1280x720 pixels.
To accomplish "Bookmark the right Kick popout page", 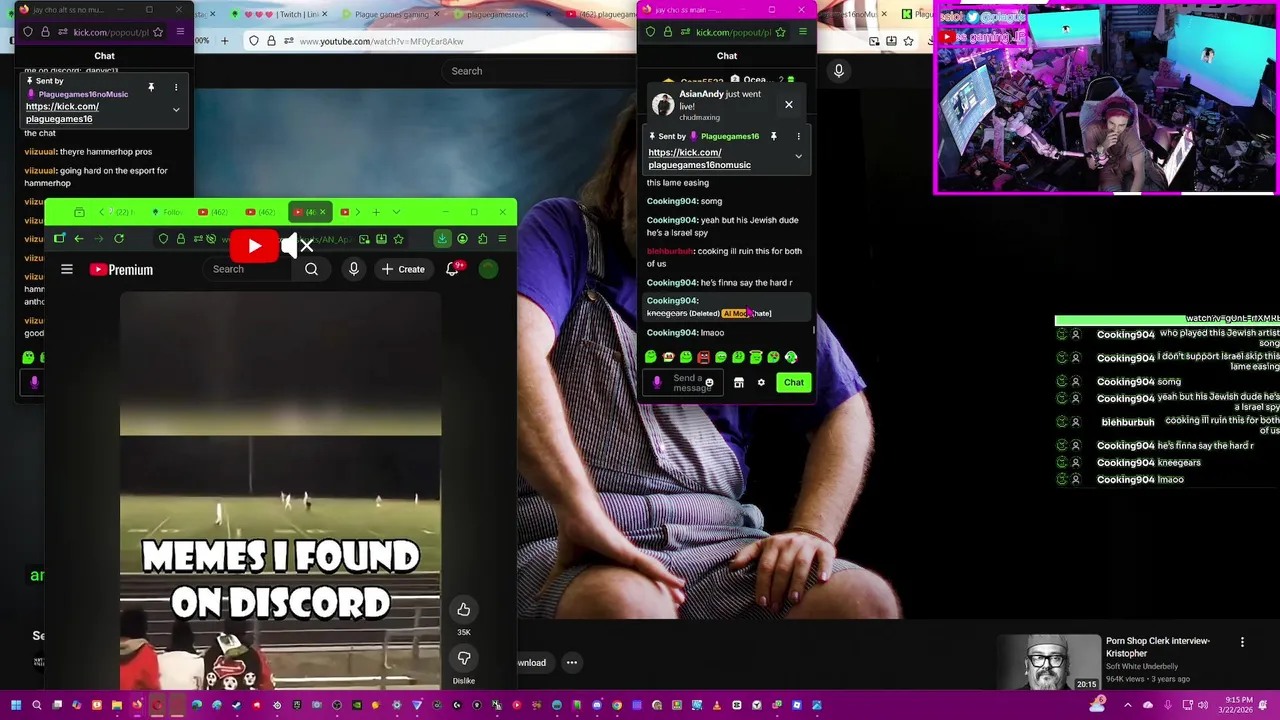I will click(x=780, y=32).
